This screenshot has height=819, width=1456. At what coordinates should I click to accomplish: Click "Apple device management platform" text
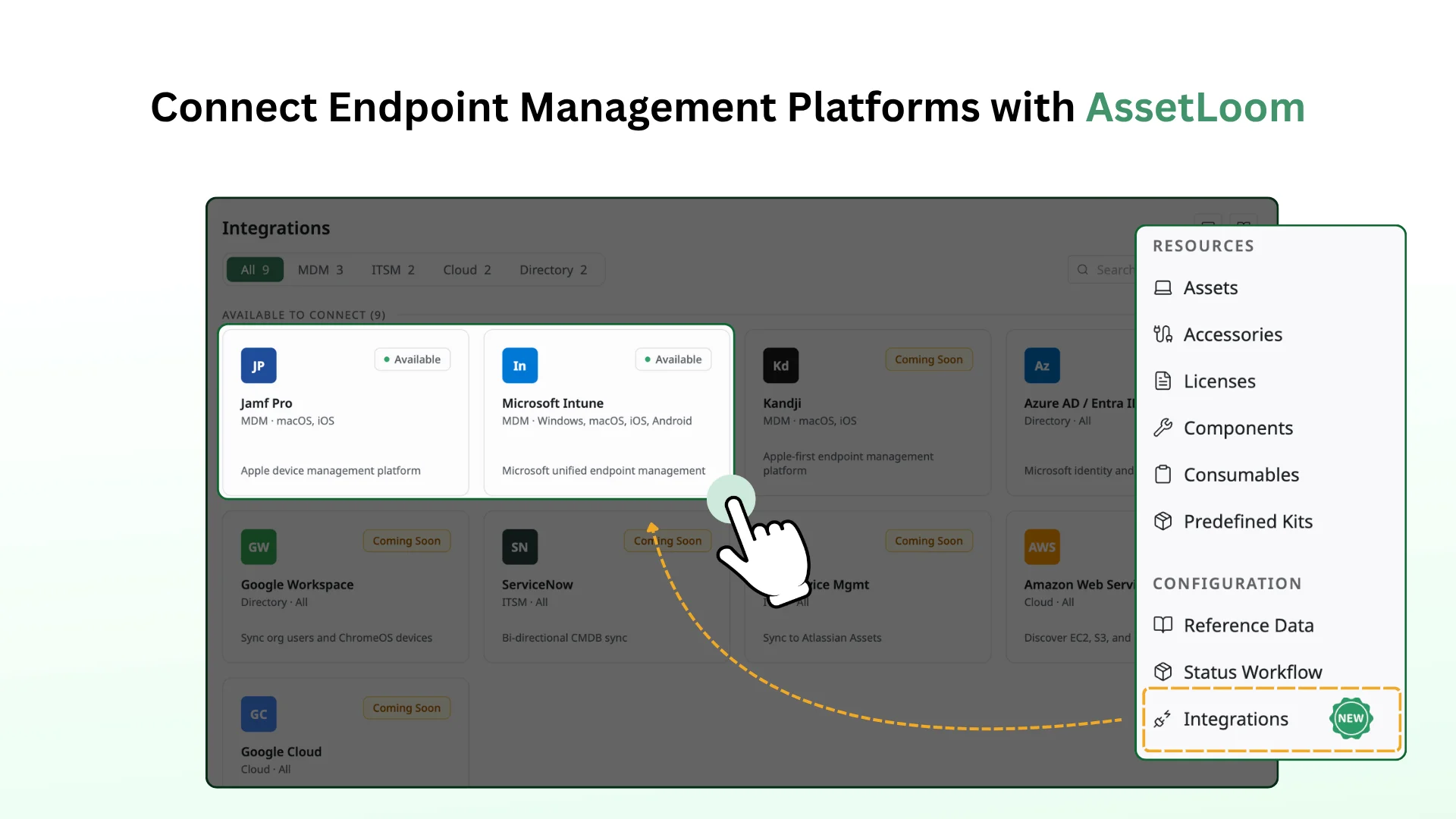pyautogui.click(x=331, y=470)
